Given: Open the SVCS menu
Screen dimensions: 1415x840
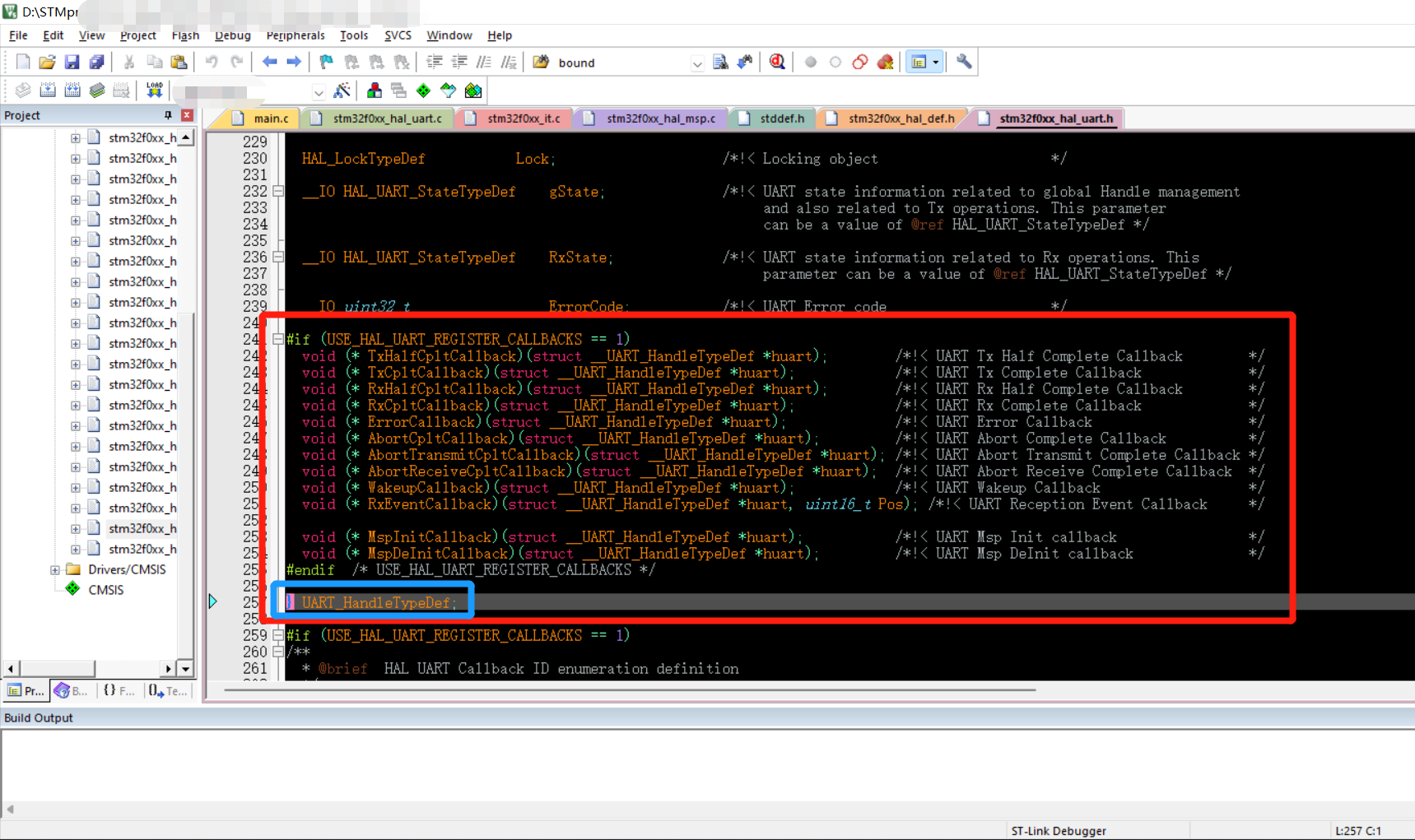Looking at the screenshot, I should pos(398,35).
